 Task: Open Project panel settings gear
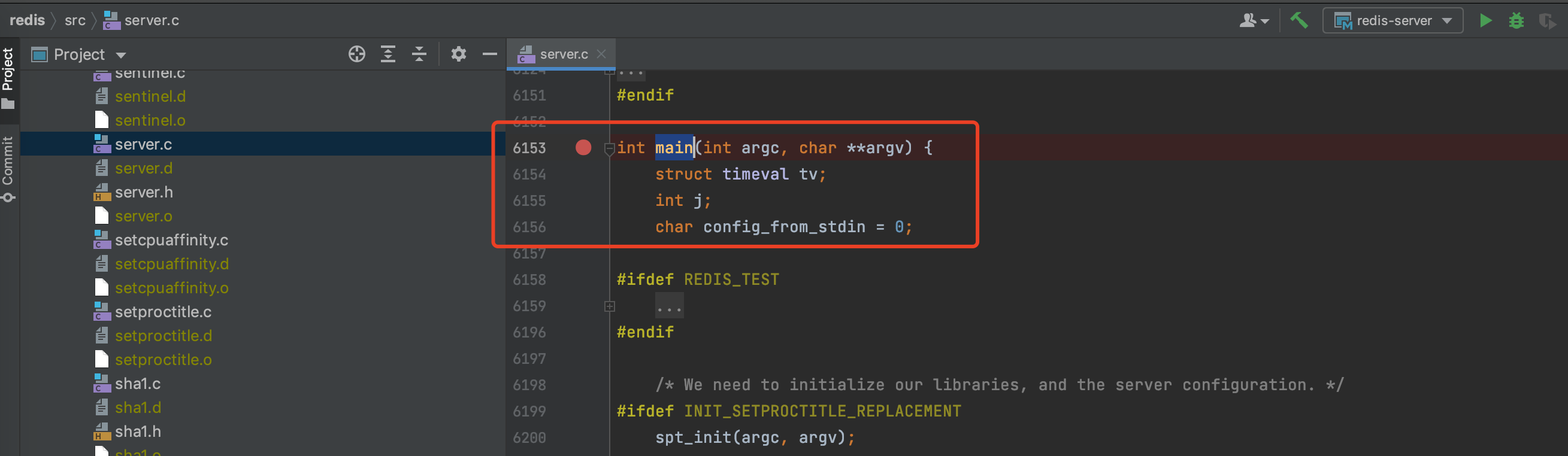click(x=458, y=54)
